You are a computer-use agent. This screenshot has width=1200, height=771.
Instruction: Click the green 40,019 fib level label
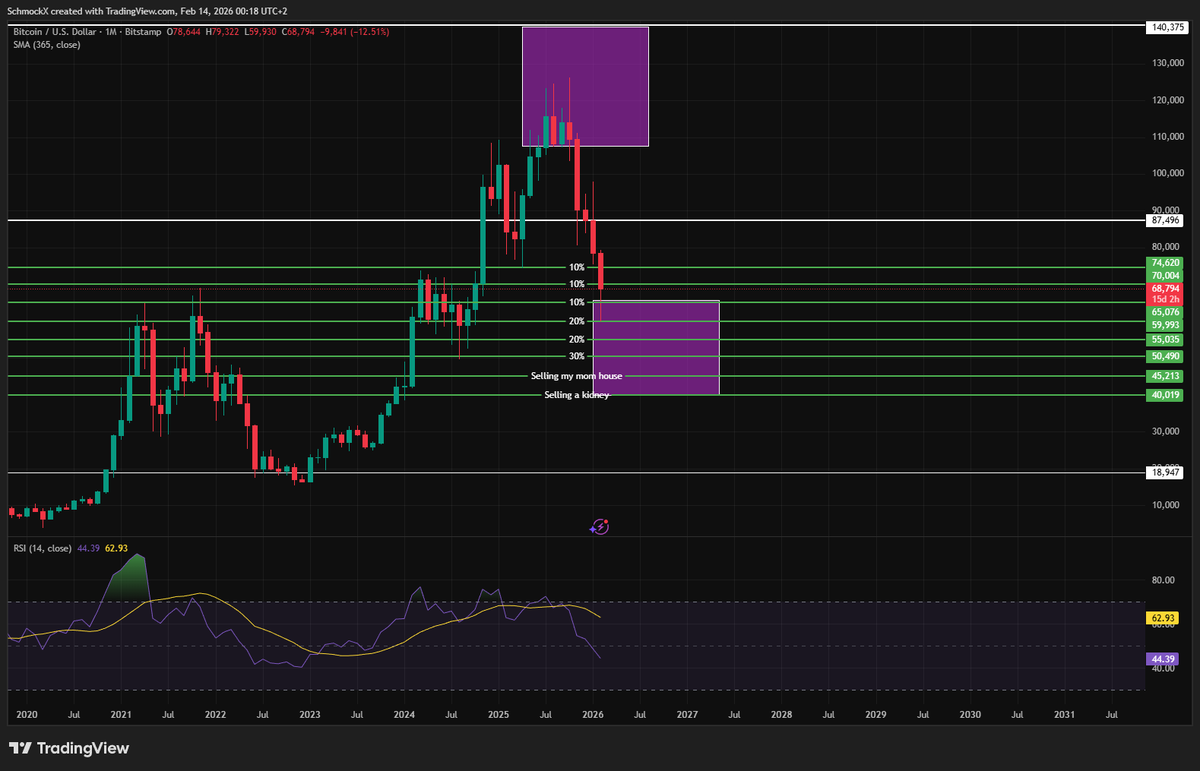1163,395
